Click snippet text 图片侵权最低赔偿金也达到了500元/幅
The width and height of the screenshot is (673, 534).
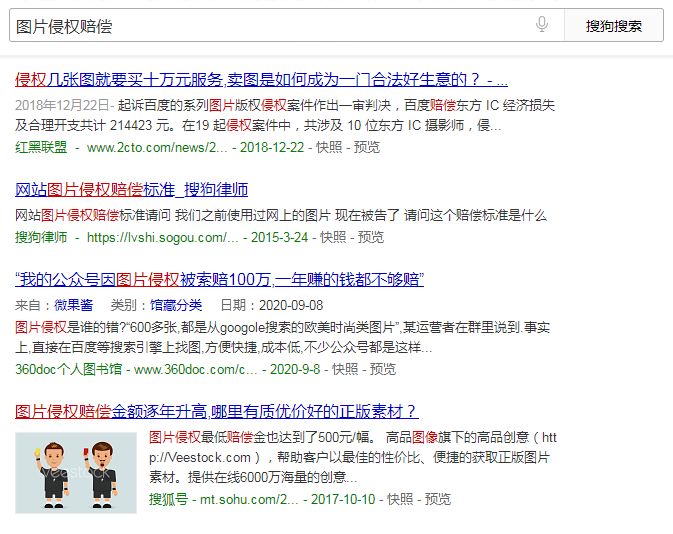coord(259,437)
